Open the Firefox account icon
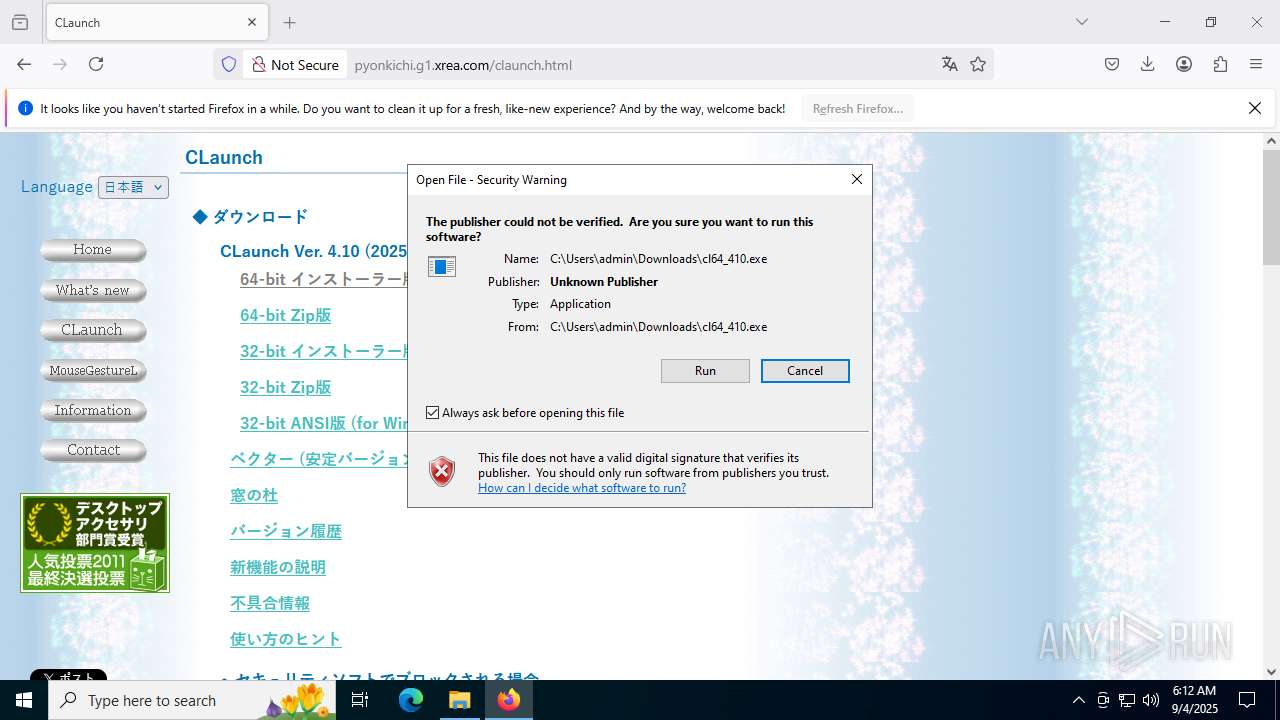The image size is (1280, 720). [x=1184, y=64]
